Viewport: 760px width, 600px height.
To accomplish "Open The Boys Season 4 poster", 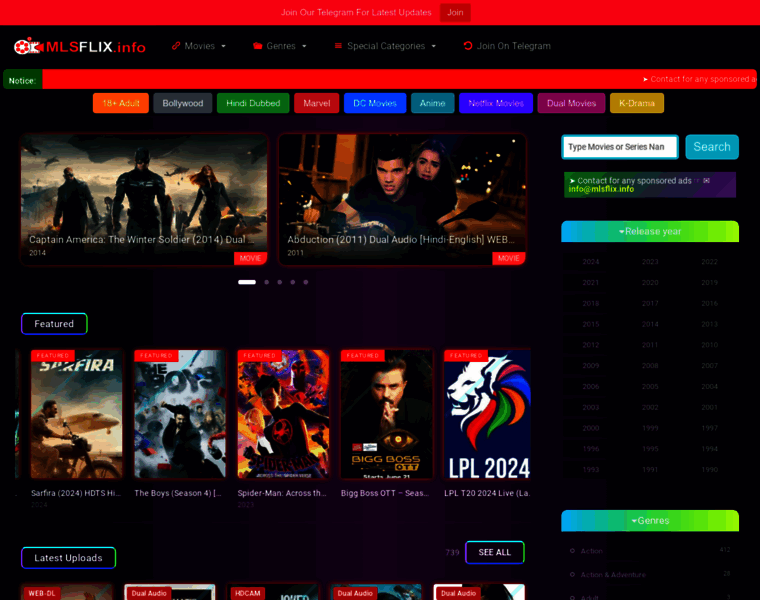I will (x=180, y=414).
